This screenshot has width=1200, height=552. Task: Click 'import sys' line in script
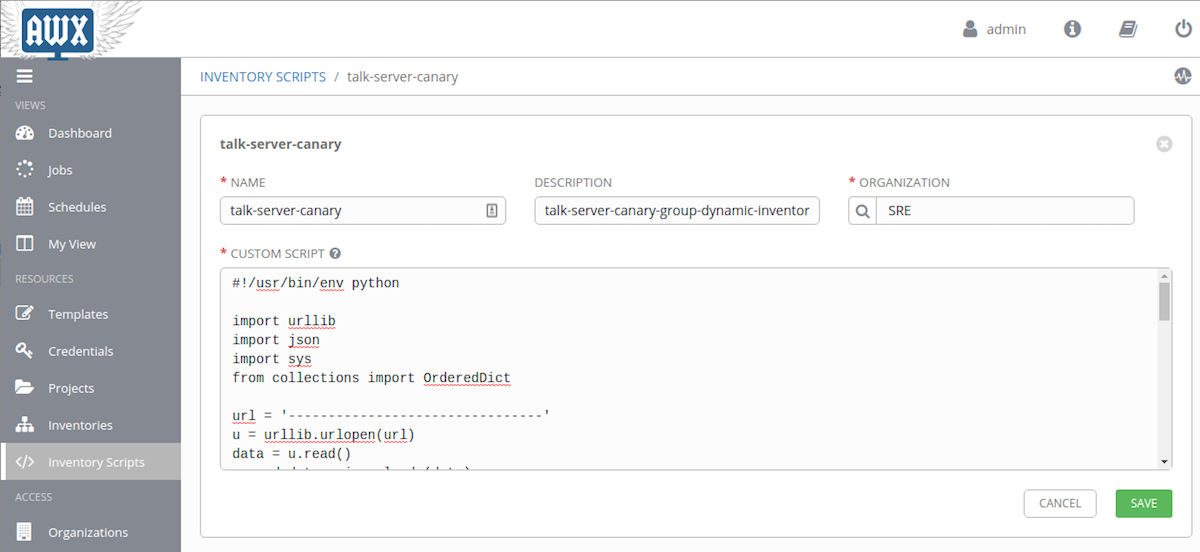[272, 359]
